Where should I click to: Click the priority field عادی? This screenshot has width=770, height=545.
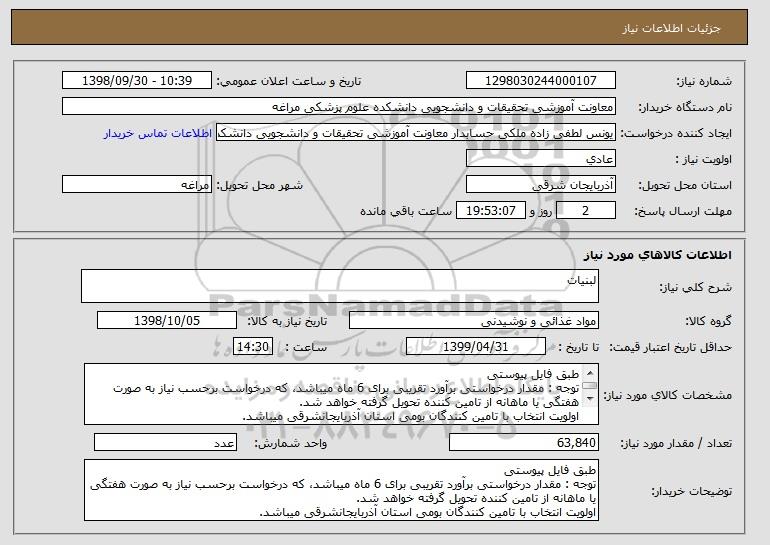[x=541, y=159]
